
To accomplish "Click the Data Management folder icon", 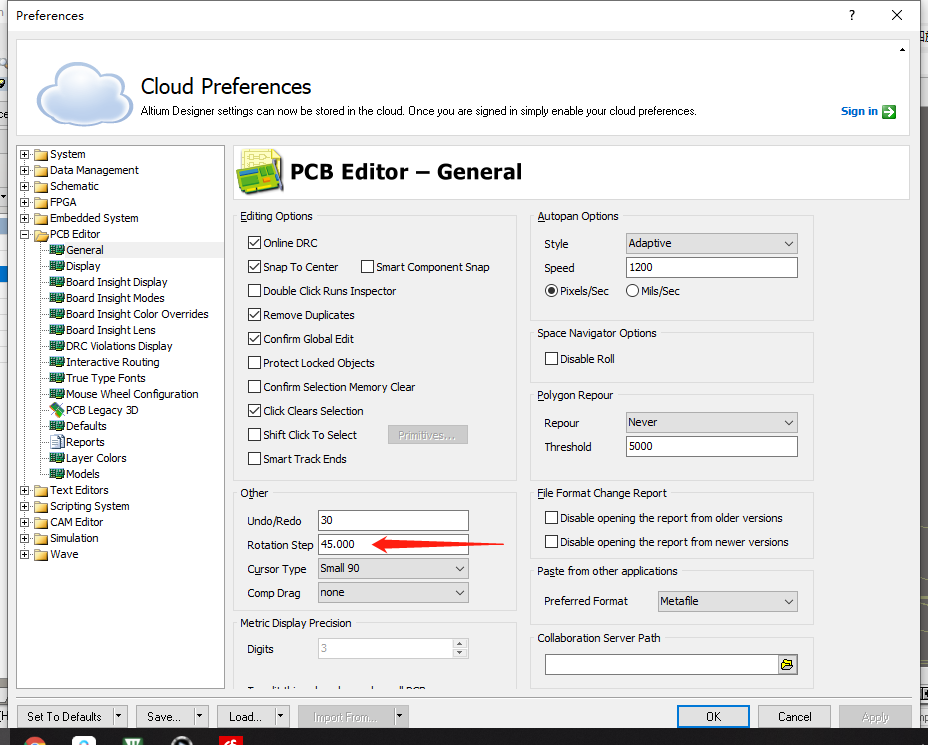I will tap(41, 170).
